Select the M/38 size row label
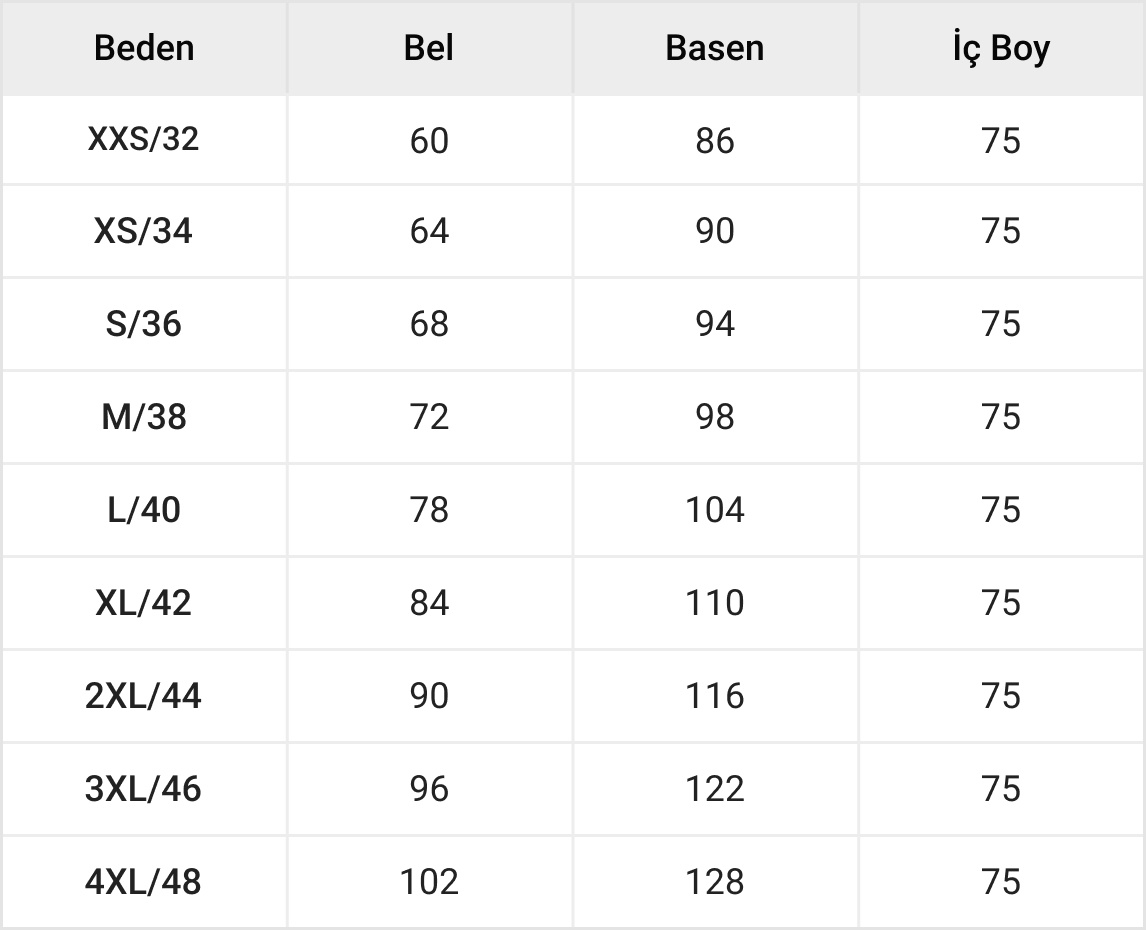 pyautogui.click(x=144, y=417)
